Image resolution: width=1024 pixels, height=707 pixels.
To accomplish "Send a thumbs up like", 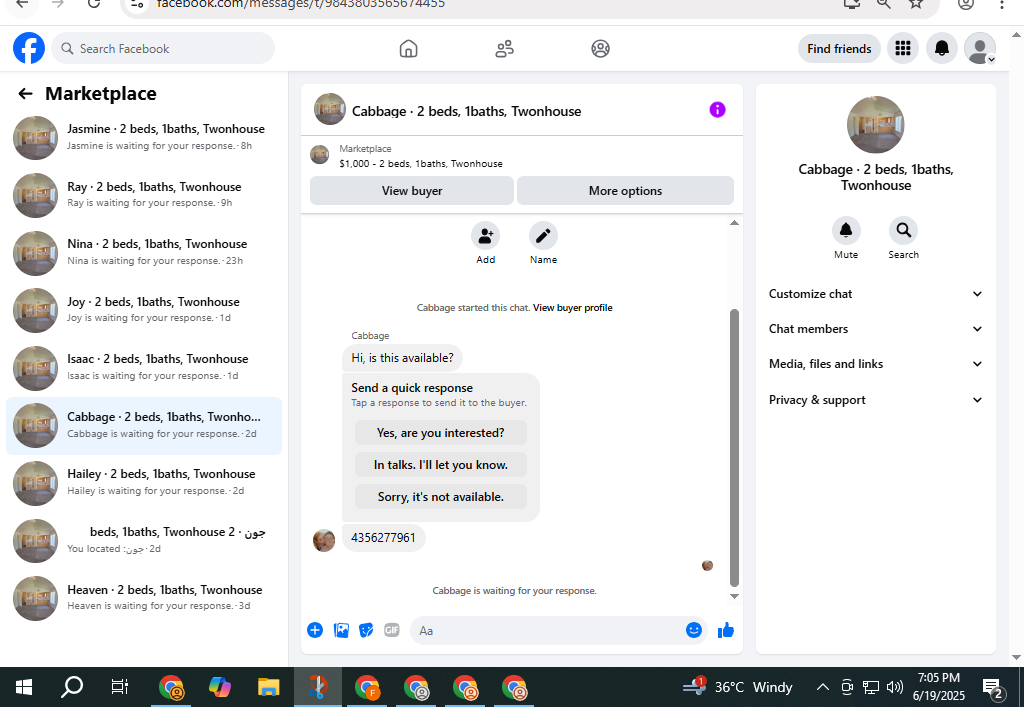I will pyautogui.click(x=726, y=630).
